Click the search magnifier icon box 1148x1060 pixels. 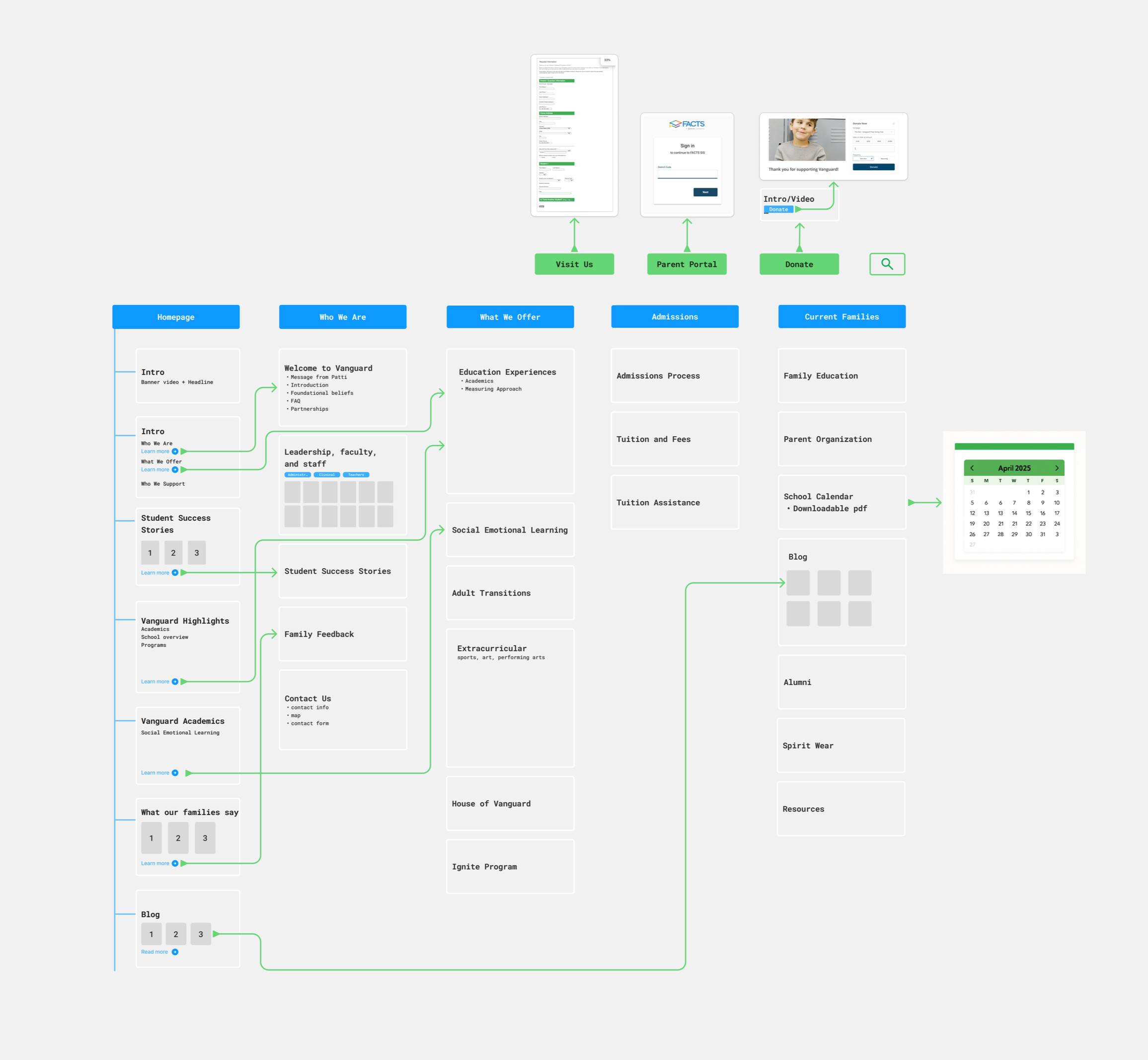click(887, 264)
